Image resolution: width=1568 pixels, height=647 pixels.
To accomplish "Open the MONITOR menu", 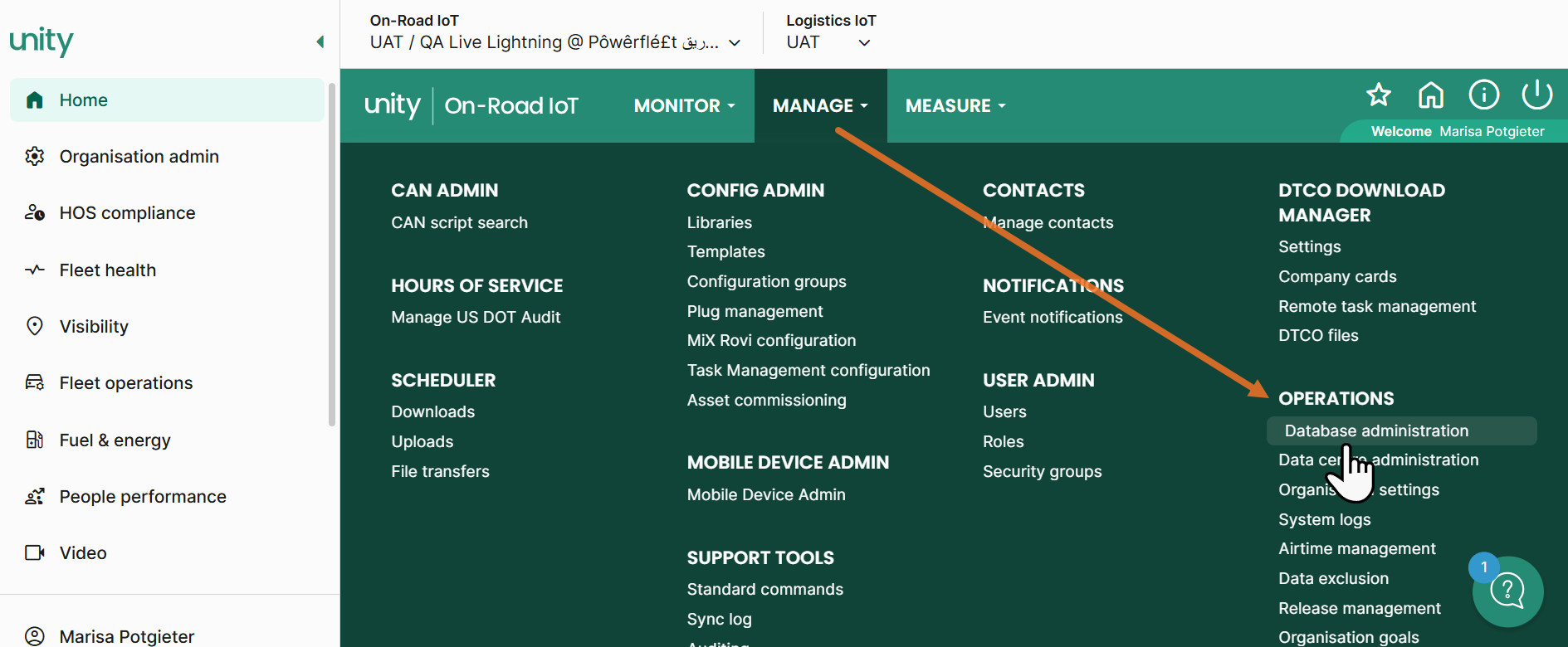I will click(684, 105).
